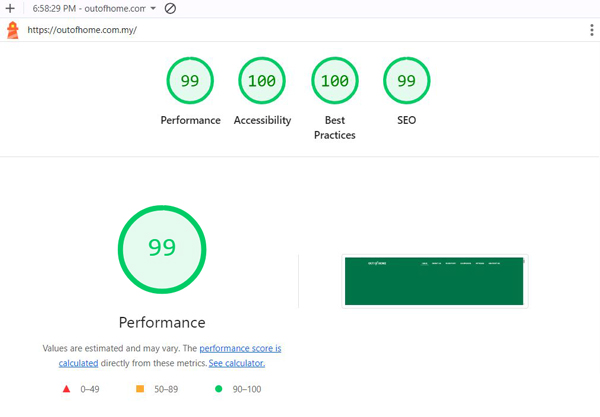Open the audited URL outofhome.com.my link
This screenshot has height=417, width=600.
tap(82, 30)
